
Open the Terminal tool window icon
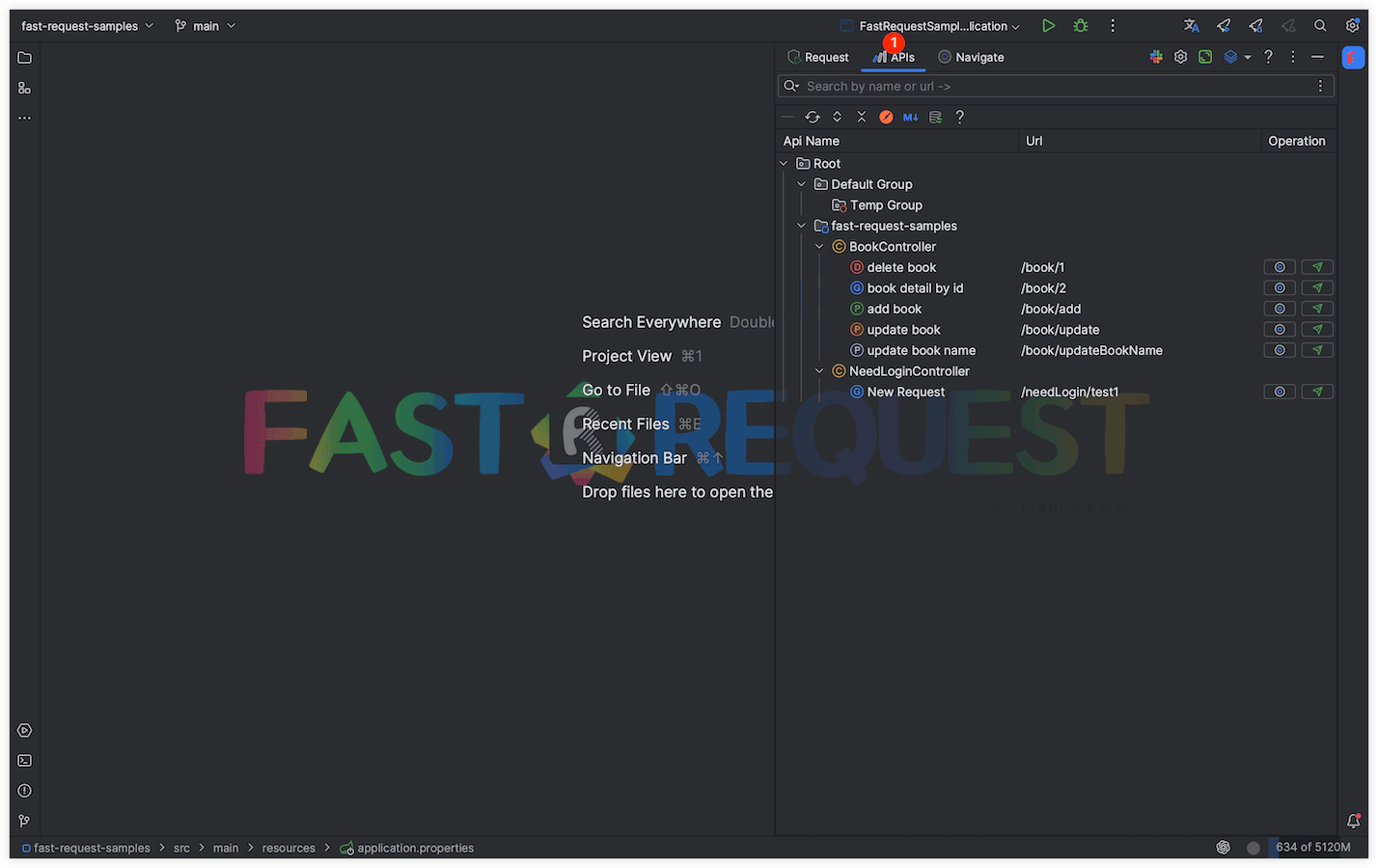[24, 761]
